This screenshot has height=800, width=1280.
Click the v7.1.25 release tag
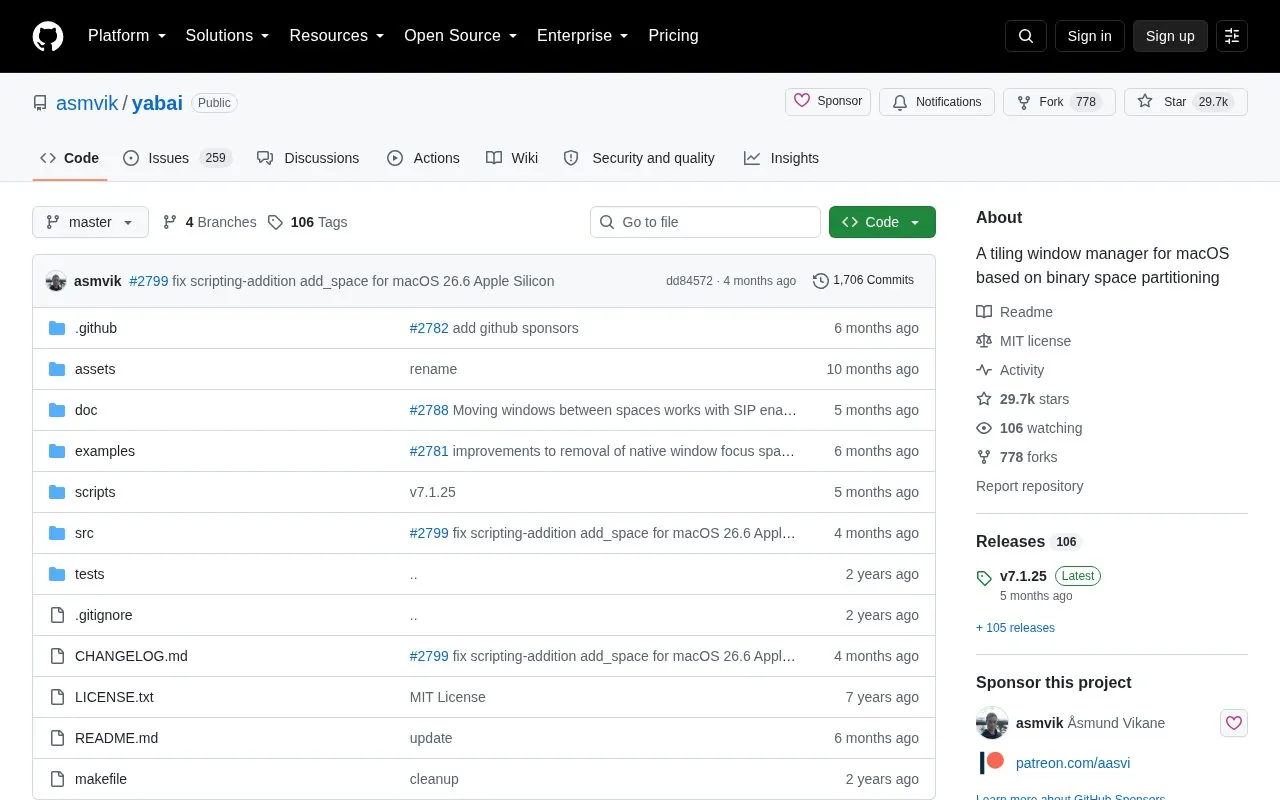tap(1023, 576)
